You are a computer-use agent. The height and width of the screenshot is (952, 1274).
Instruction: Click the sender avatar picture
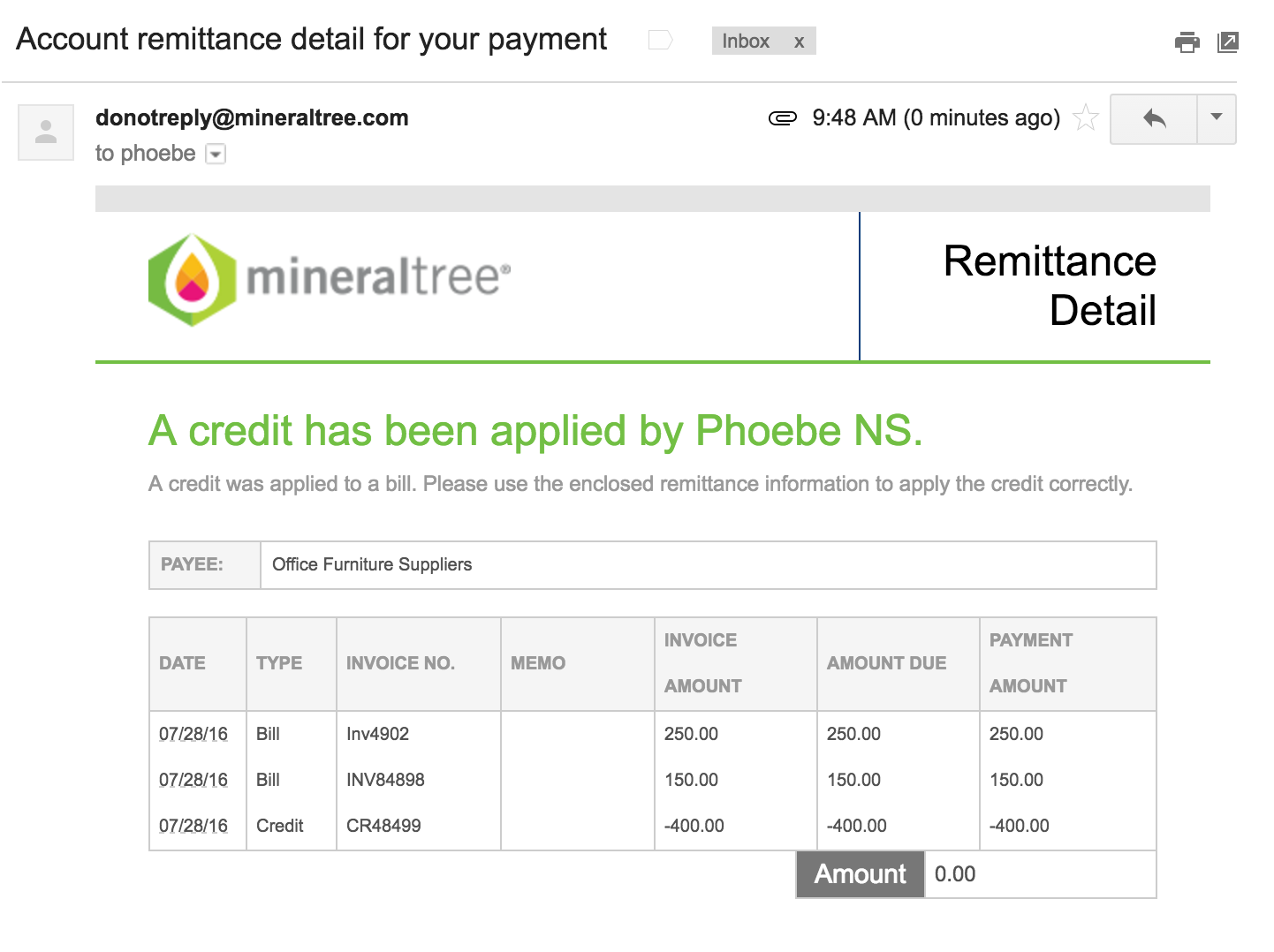coord(46,132)
